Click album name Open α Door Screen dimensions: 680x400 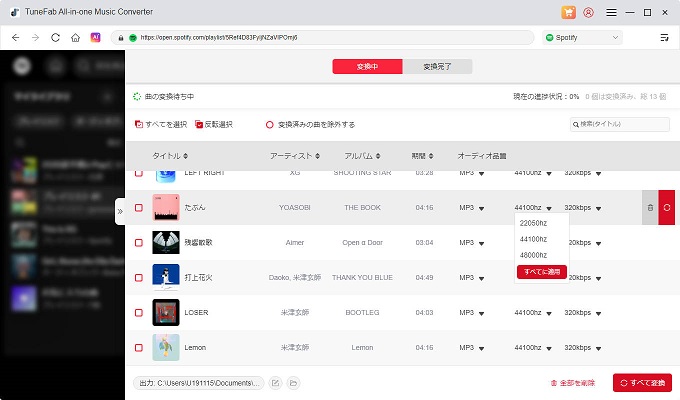coord(362,243)
